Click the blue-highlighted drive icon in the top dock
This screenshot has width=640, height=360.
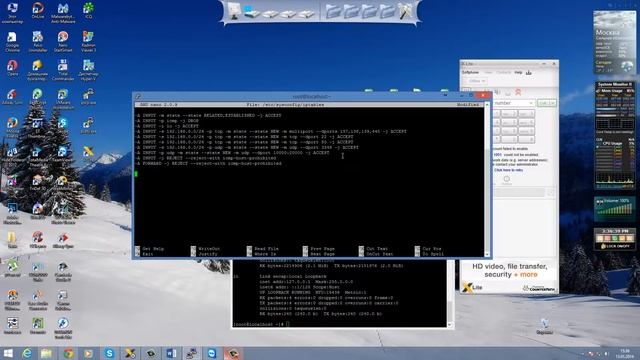click(252, 12)
